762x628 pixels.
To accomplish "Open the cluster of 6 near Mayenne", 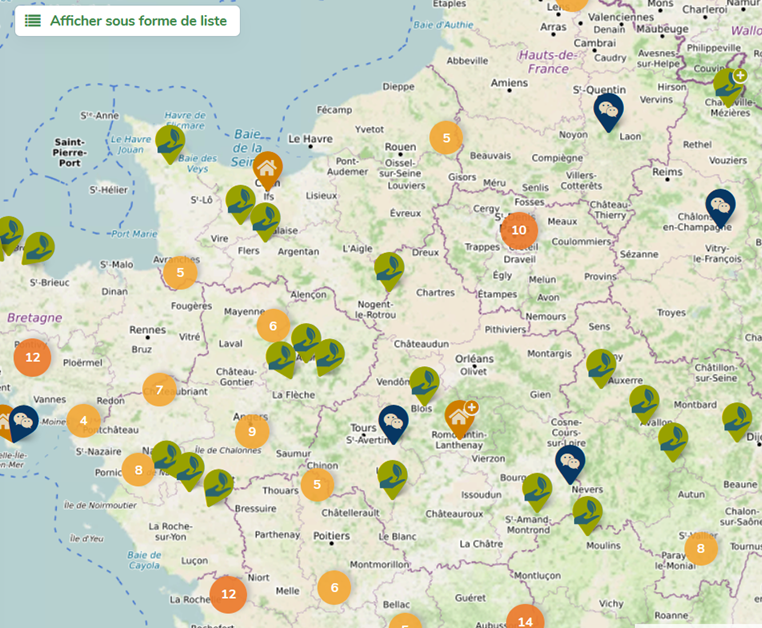I will coord(273,326).
